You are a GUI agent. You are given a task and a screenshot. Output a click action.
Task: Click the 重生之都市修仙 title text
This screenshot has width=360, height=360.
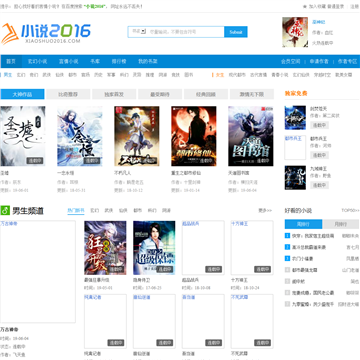(186, 173)
